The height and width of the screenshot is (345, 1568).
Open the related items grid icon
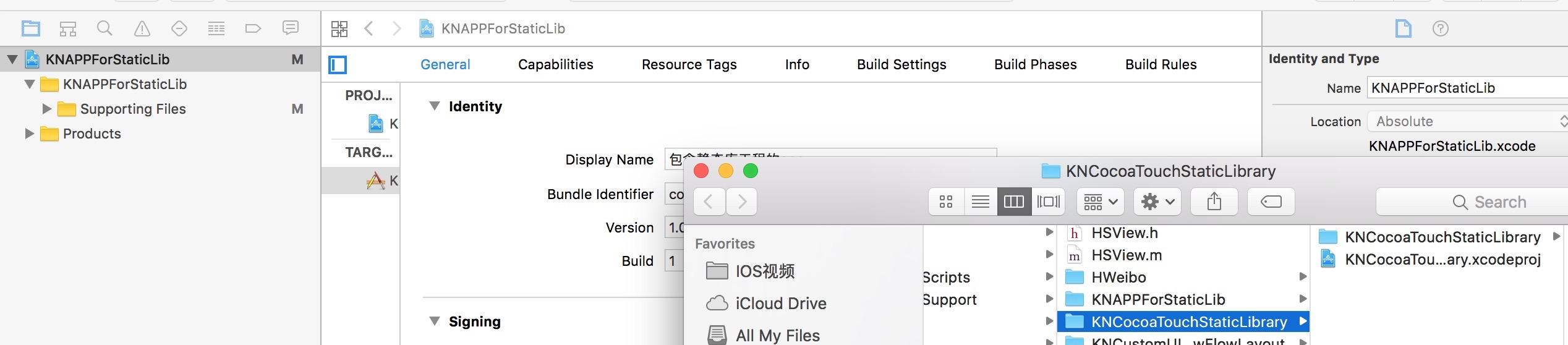[339, 28]
